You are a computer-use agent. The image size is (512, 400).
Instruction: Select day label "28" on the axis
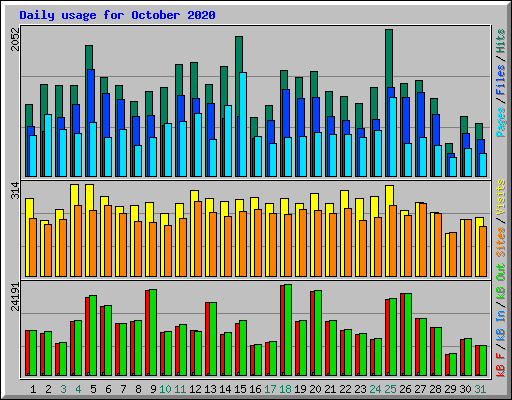435,389
